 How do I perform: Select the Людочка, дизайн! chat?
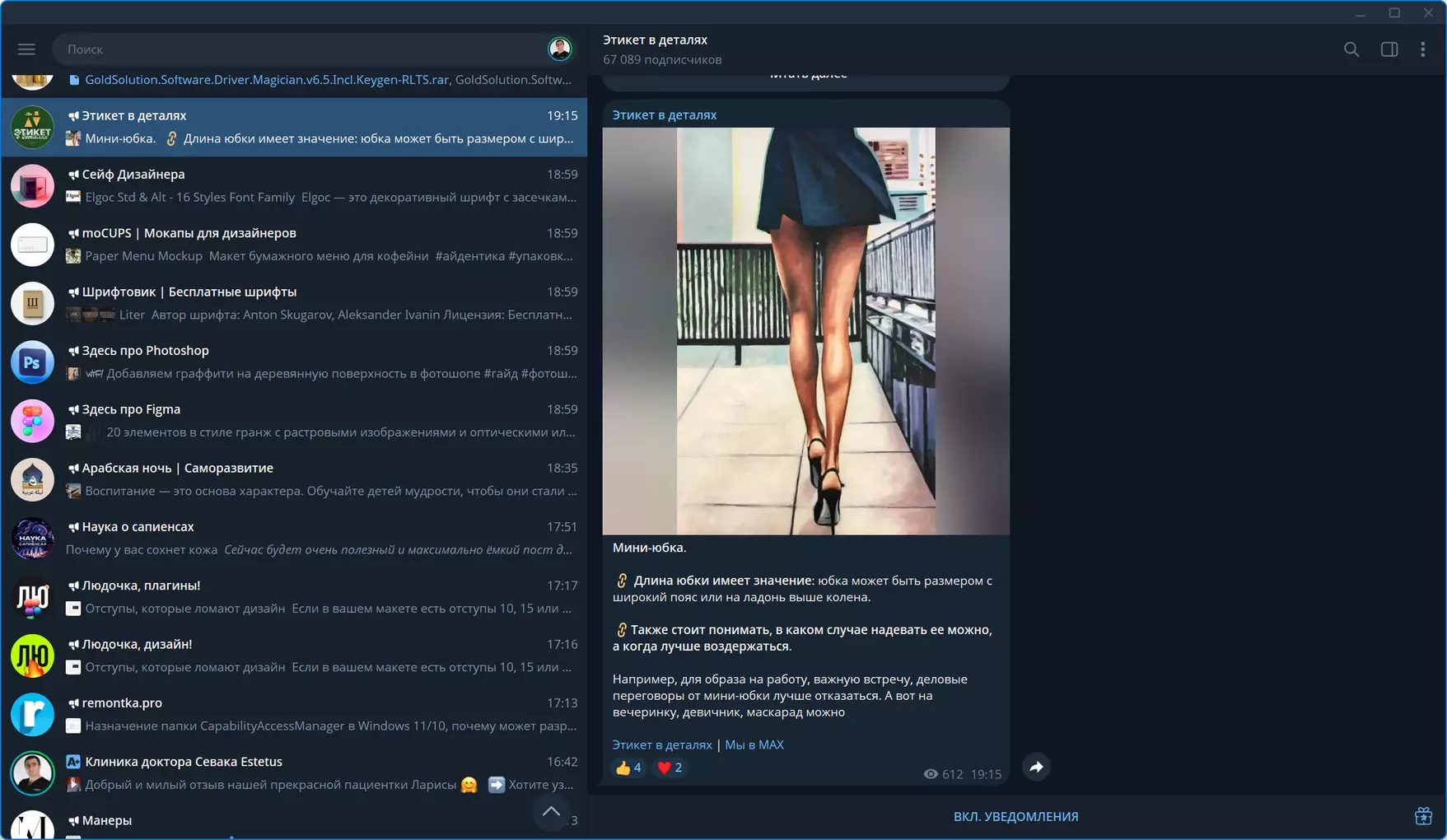pos(294,656)
